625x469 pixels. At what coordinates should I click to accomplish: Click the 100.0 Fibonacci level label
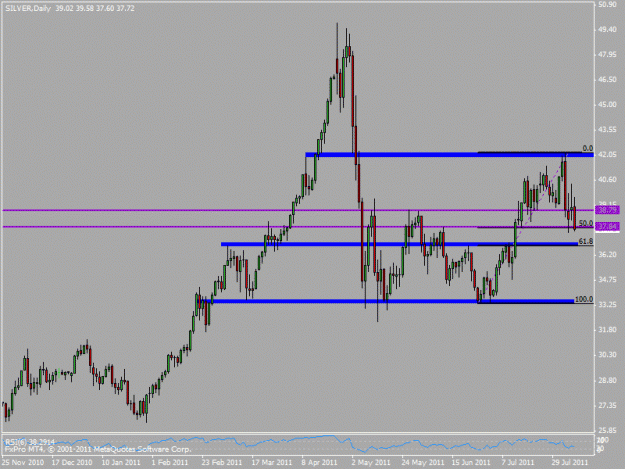(584, 299)
